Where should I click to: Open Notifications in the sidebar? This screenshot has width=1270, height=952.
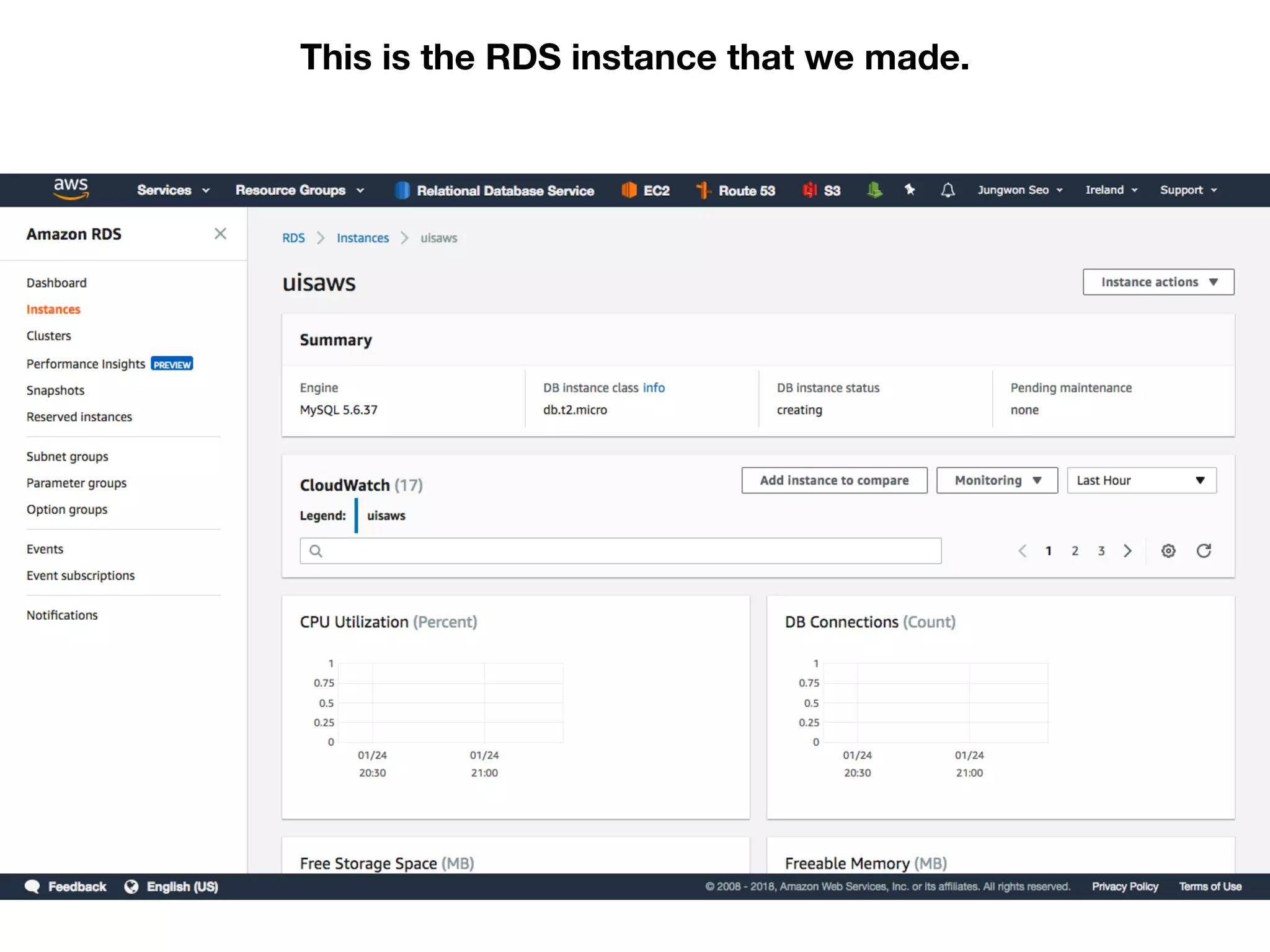[62, 615]
